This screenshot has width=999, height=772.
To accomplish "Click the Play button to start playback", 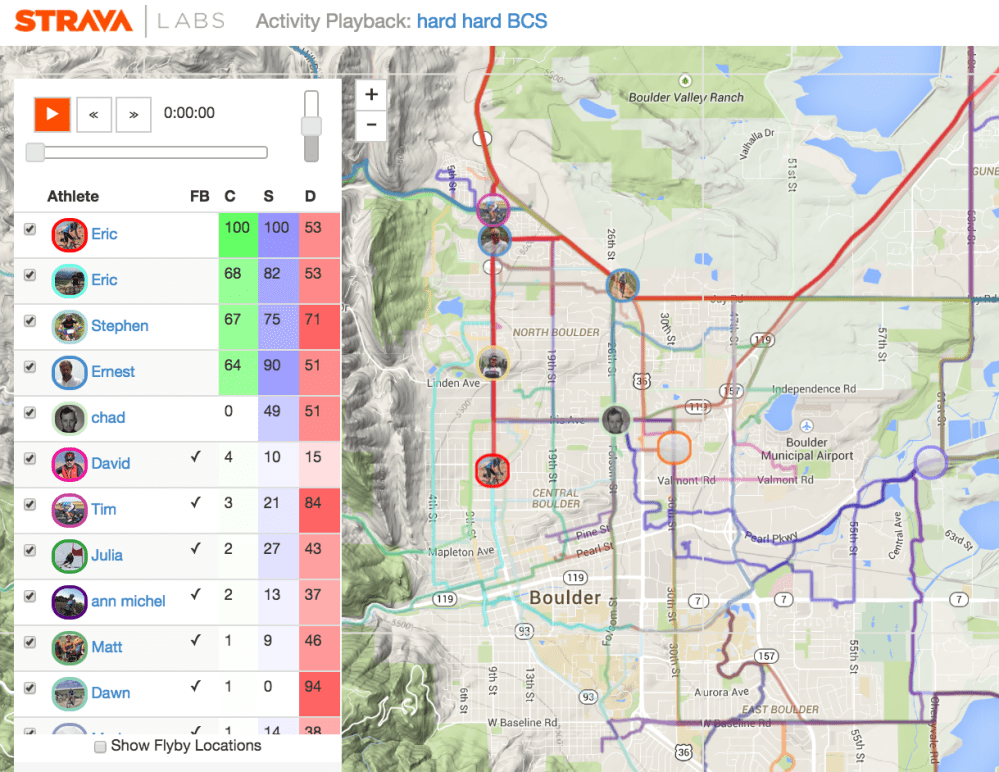I will 52,114.
